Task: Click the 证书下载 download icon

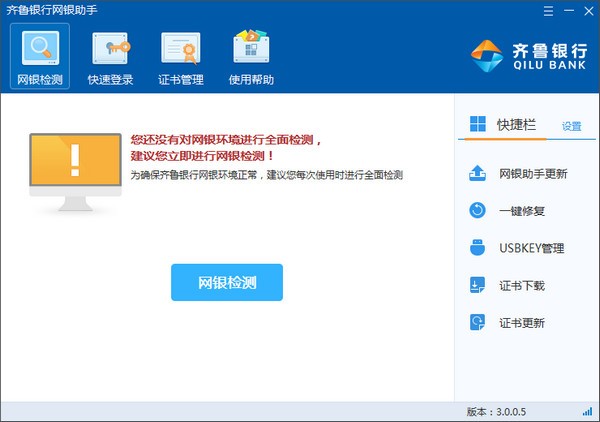Action: tap(477, 285)
